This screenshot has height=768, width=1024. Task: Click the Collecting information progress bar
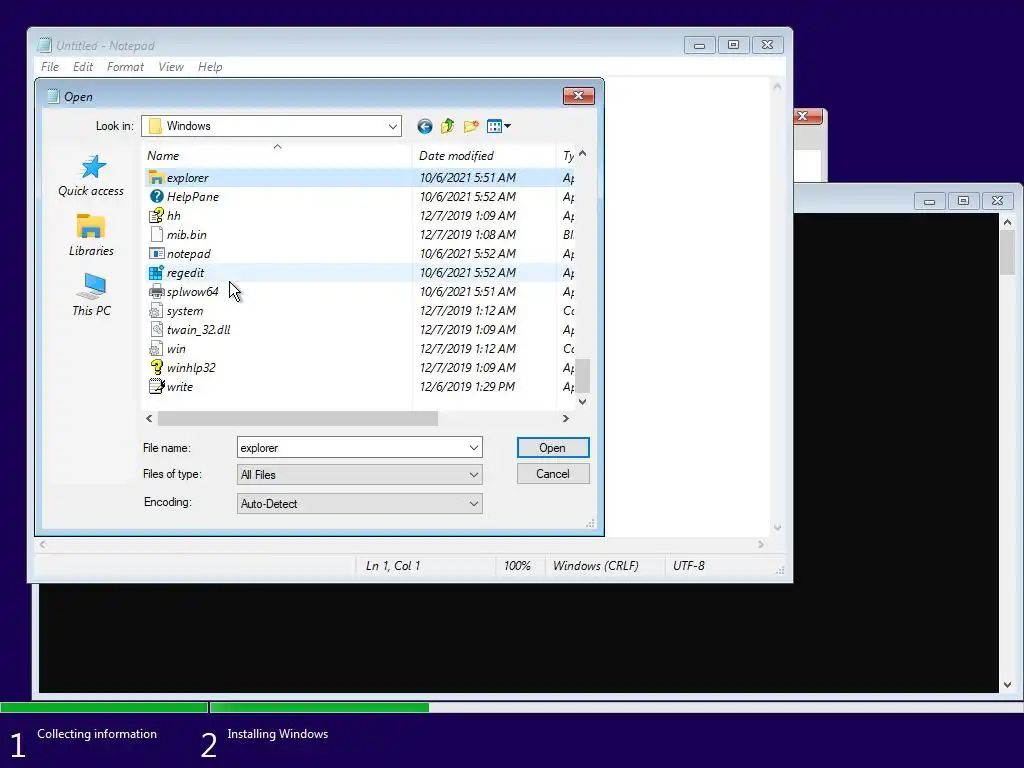point(104,707)
